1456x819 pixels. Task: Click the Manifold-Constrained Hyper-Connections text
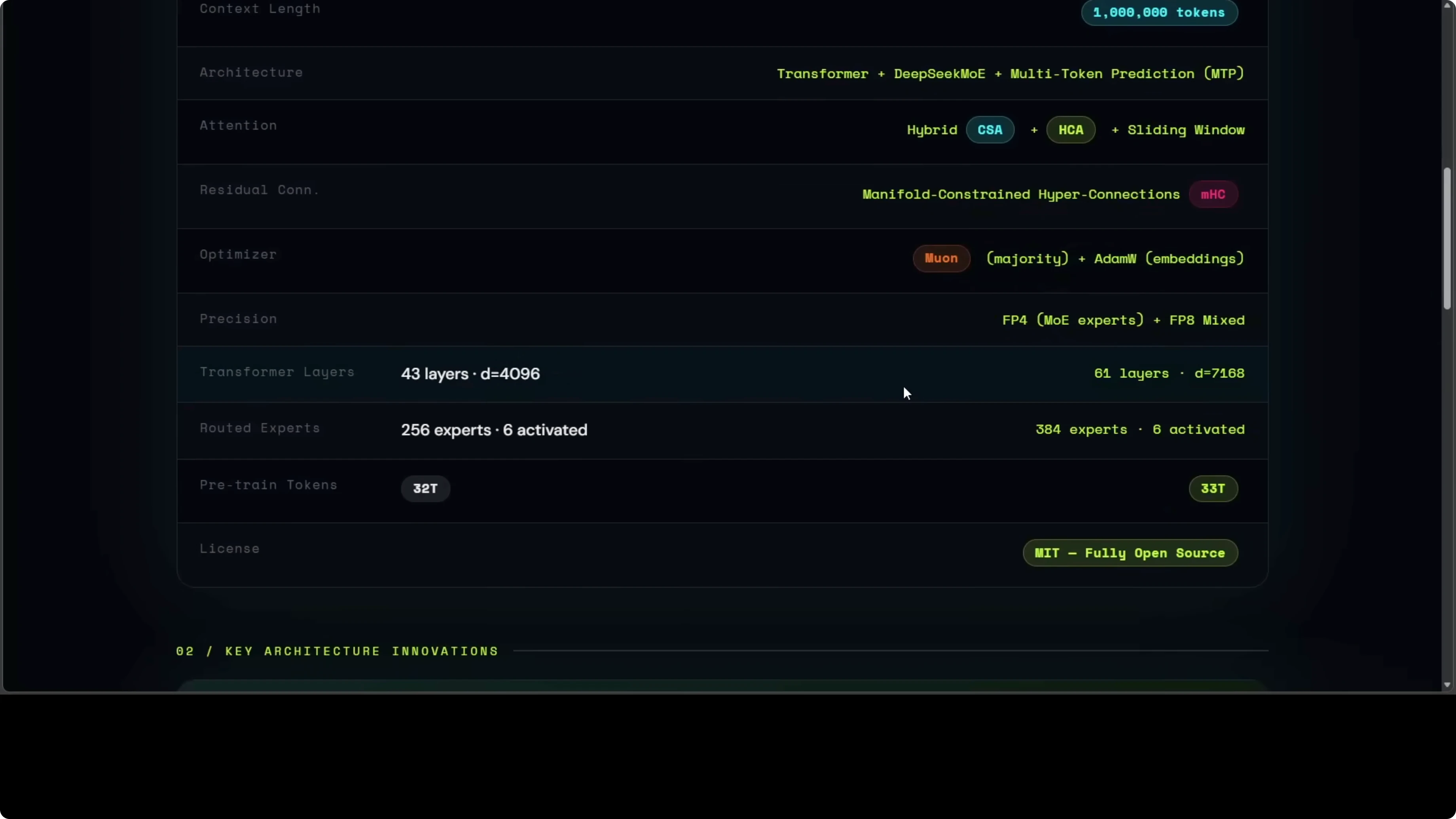point(1021,194)
